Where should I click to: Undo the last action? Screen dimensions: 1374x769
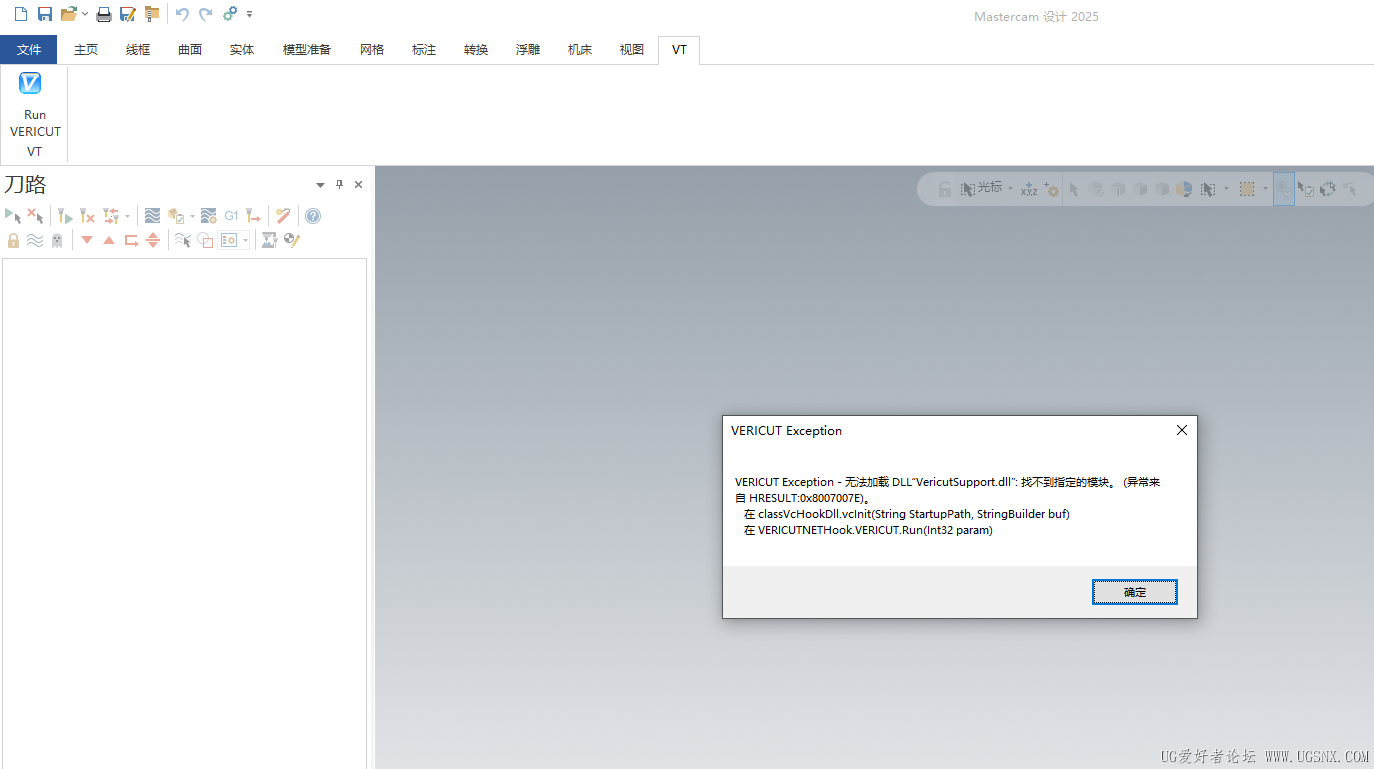click(x=182, y=14)
